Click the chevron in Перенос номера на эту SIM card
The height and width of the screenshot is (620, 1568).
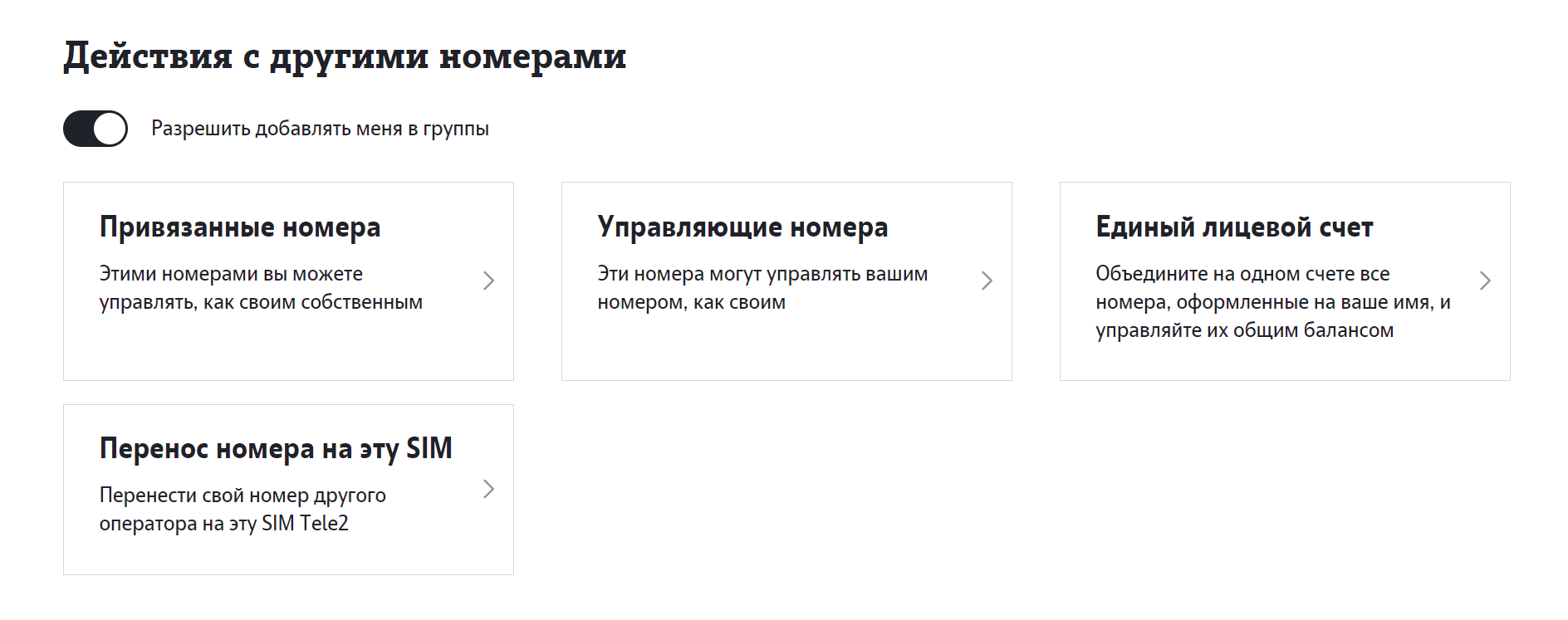click(x=488, y=490)
